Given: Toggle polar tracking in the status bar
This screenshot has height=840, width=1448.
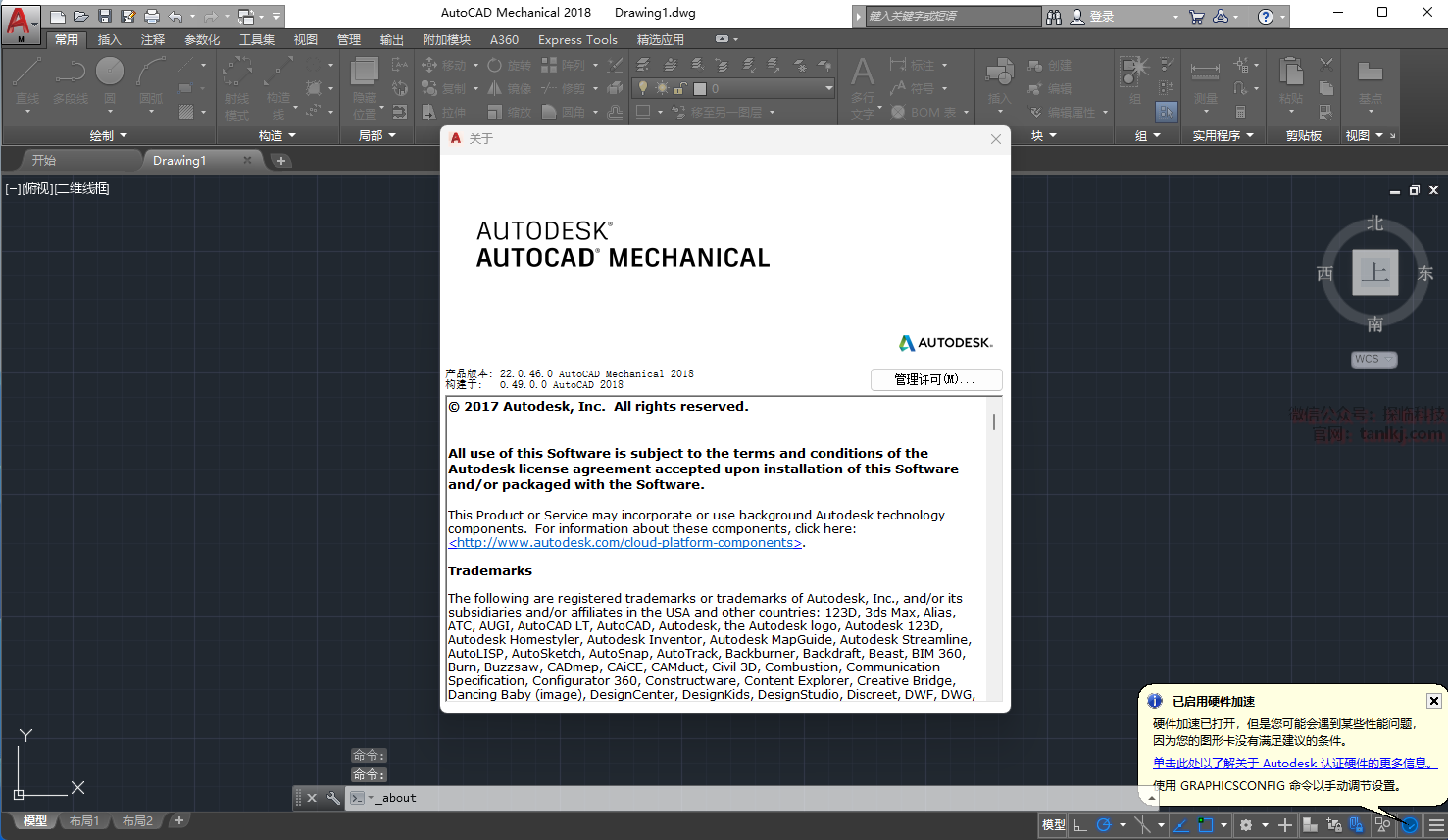Looking at the screenshot, I should (1104, 825).
